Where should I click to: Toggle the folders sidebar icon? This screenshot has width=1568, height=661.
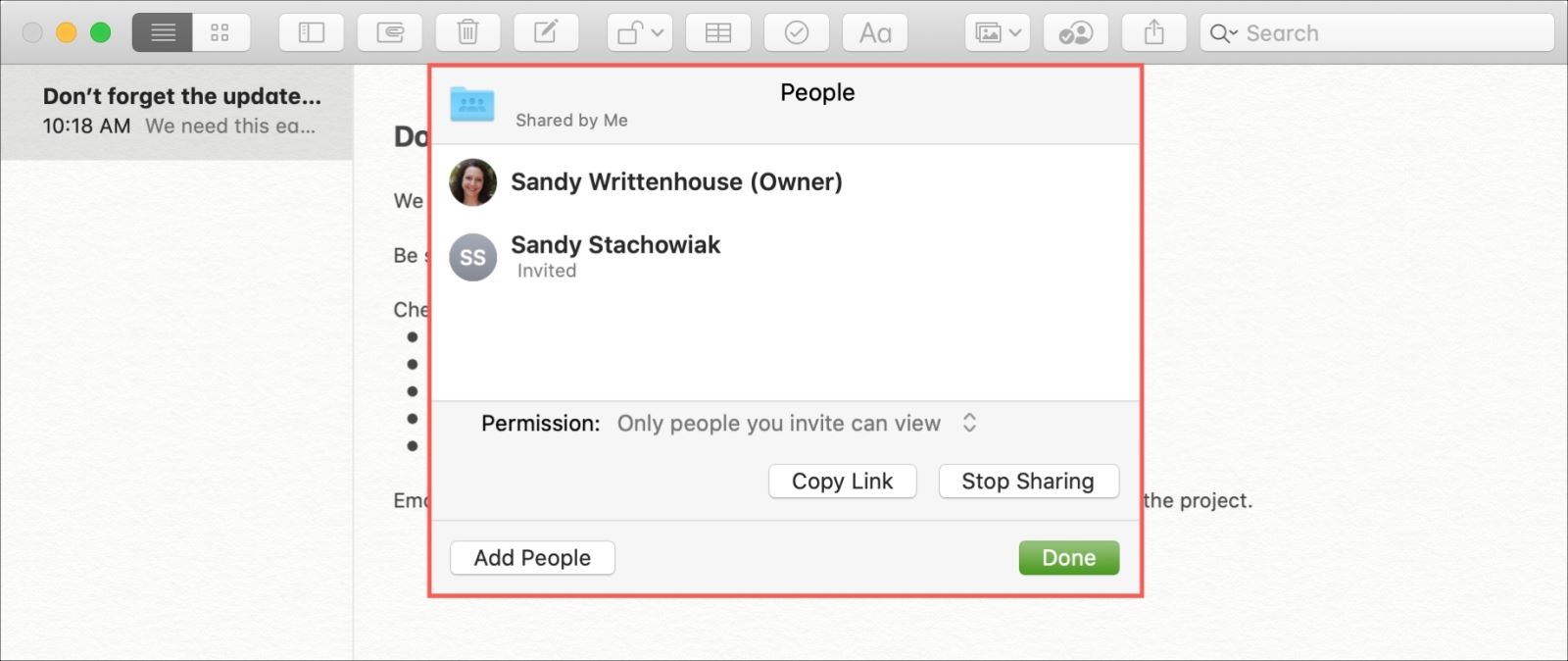312,33
